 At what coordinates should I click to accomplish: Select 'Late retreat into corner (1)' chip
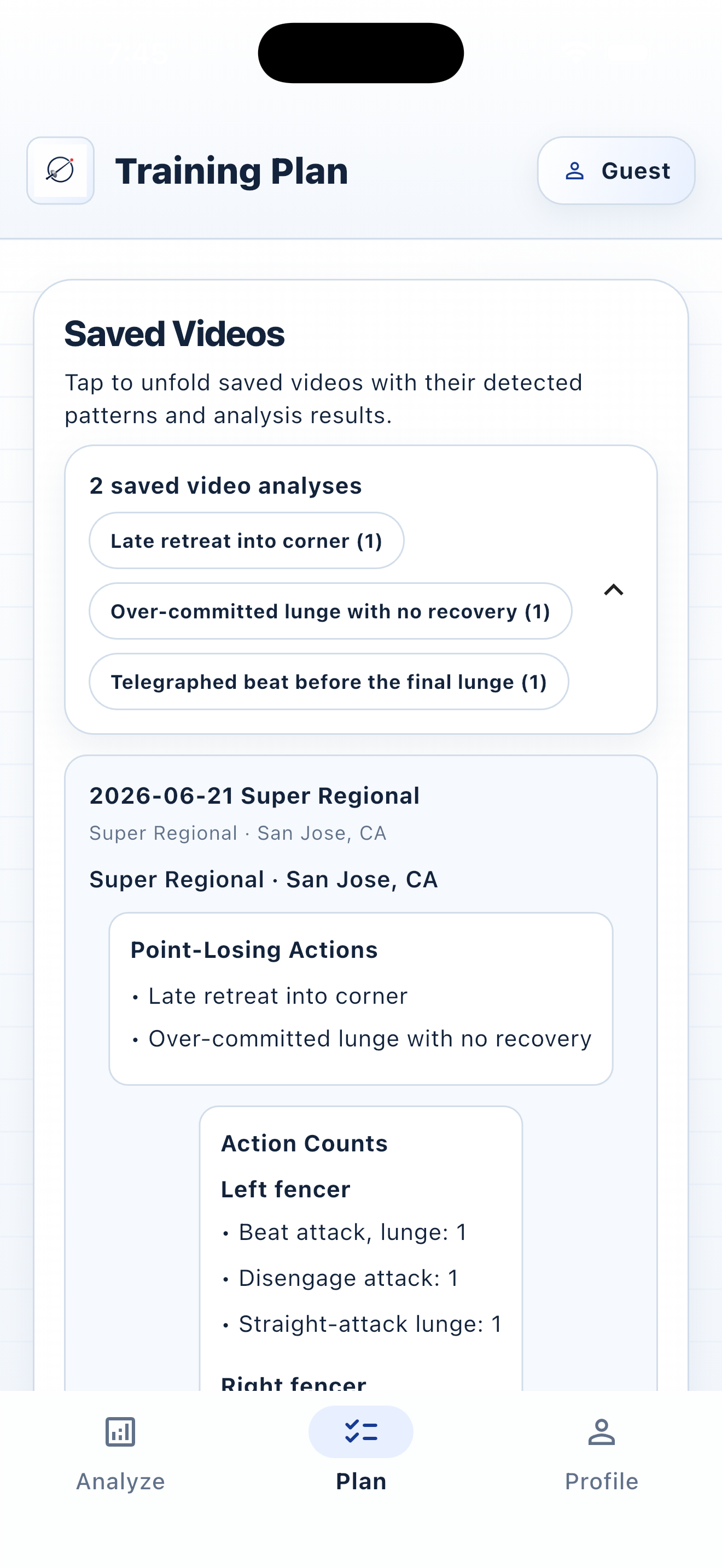[247, 541]
